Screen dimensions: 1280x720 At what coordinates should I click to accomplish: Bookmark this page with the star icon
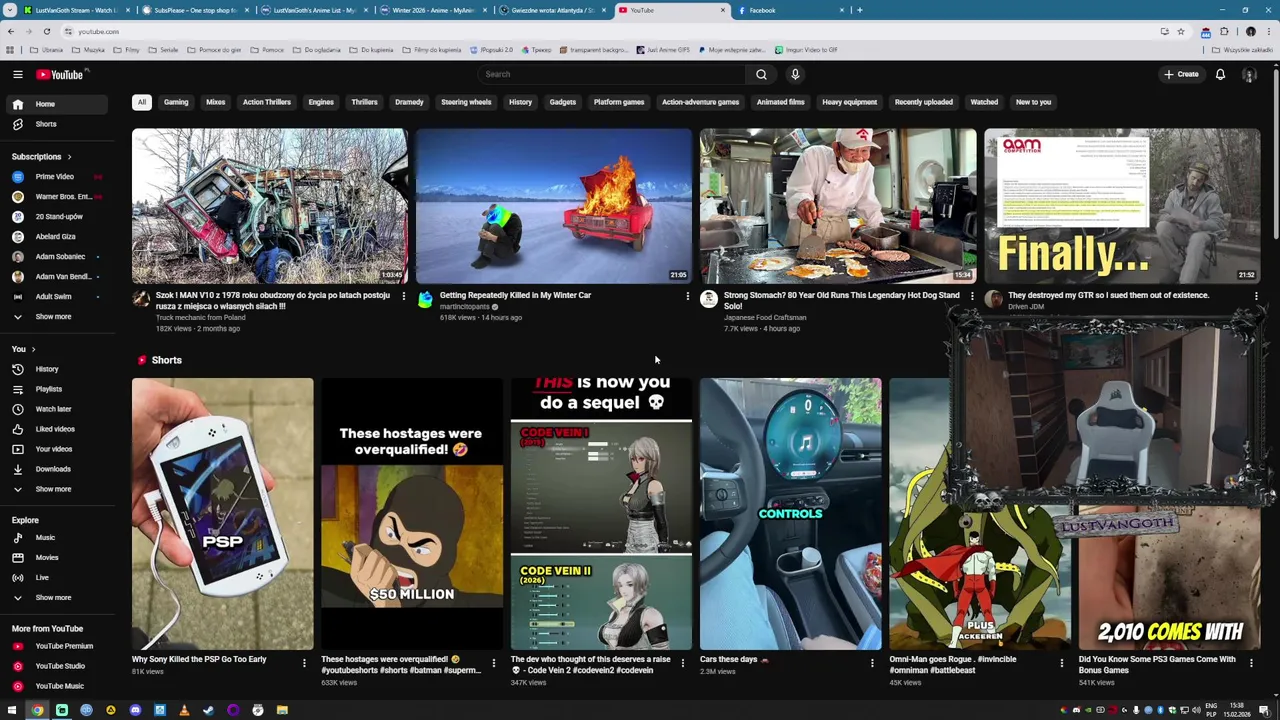(1180, 31)
